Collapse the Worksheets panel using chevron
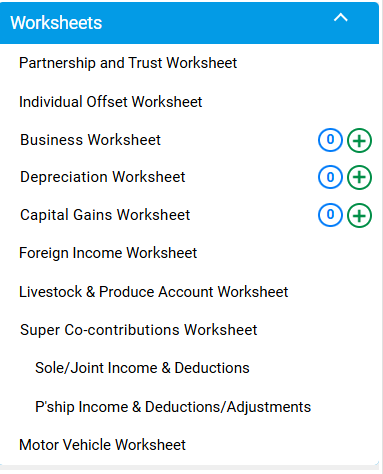383x474 pixels. click(341, 17)
